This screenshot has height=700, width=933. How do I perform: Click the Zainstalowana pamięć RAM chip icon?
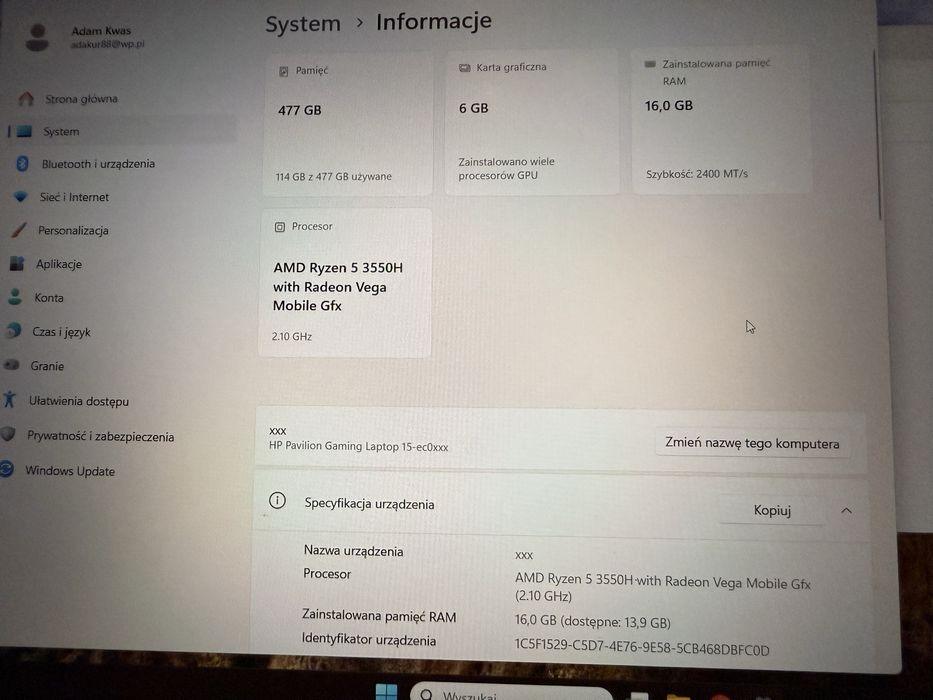coord(650,64)
